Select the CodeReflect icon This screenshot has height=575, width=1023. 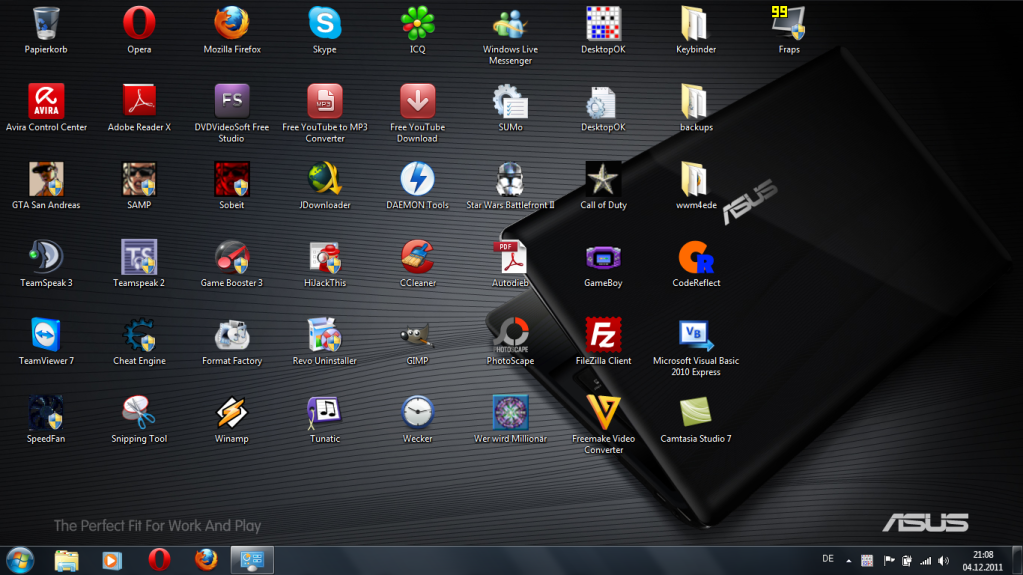696,264
